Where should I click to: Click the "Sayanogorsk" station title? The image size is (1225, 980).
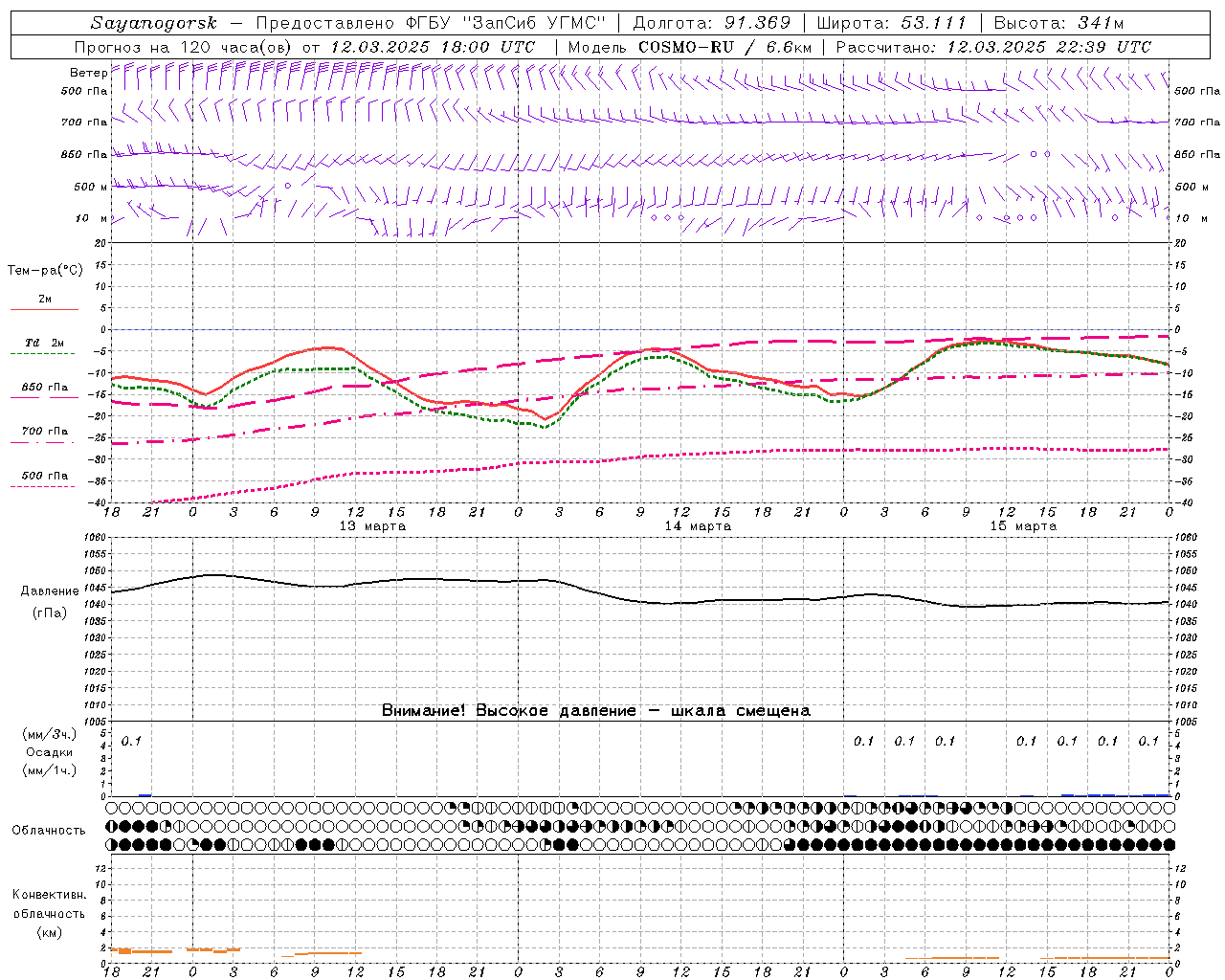154,23
